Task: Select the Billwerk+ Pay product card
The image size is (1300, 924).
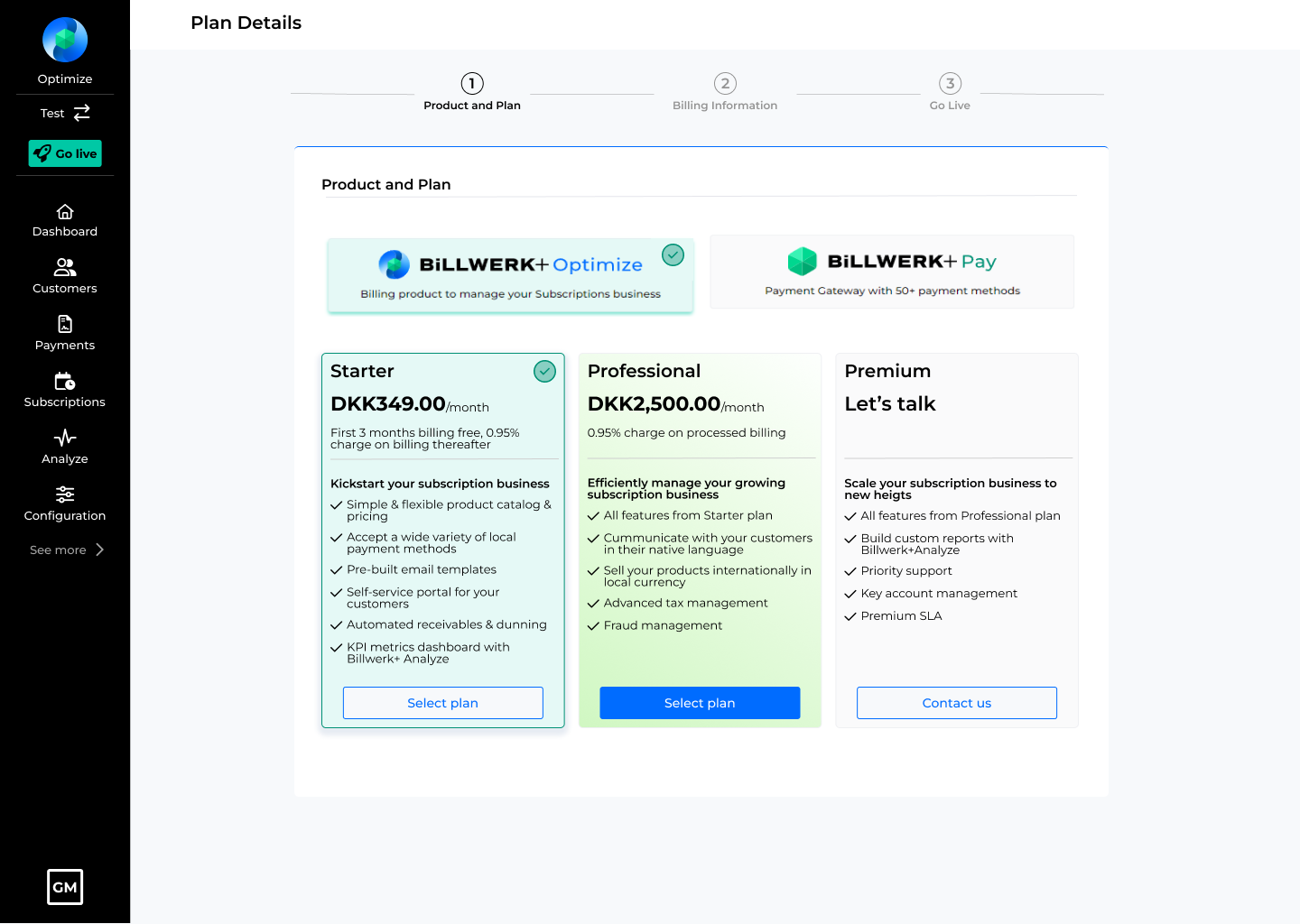Action: click(x=892, y=272)
